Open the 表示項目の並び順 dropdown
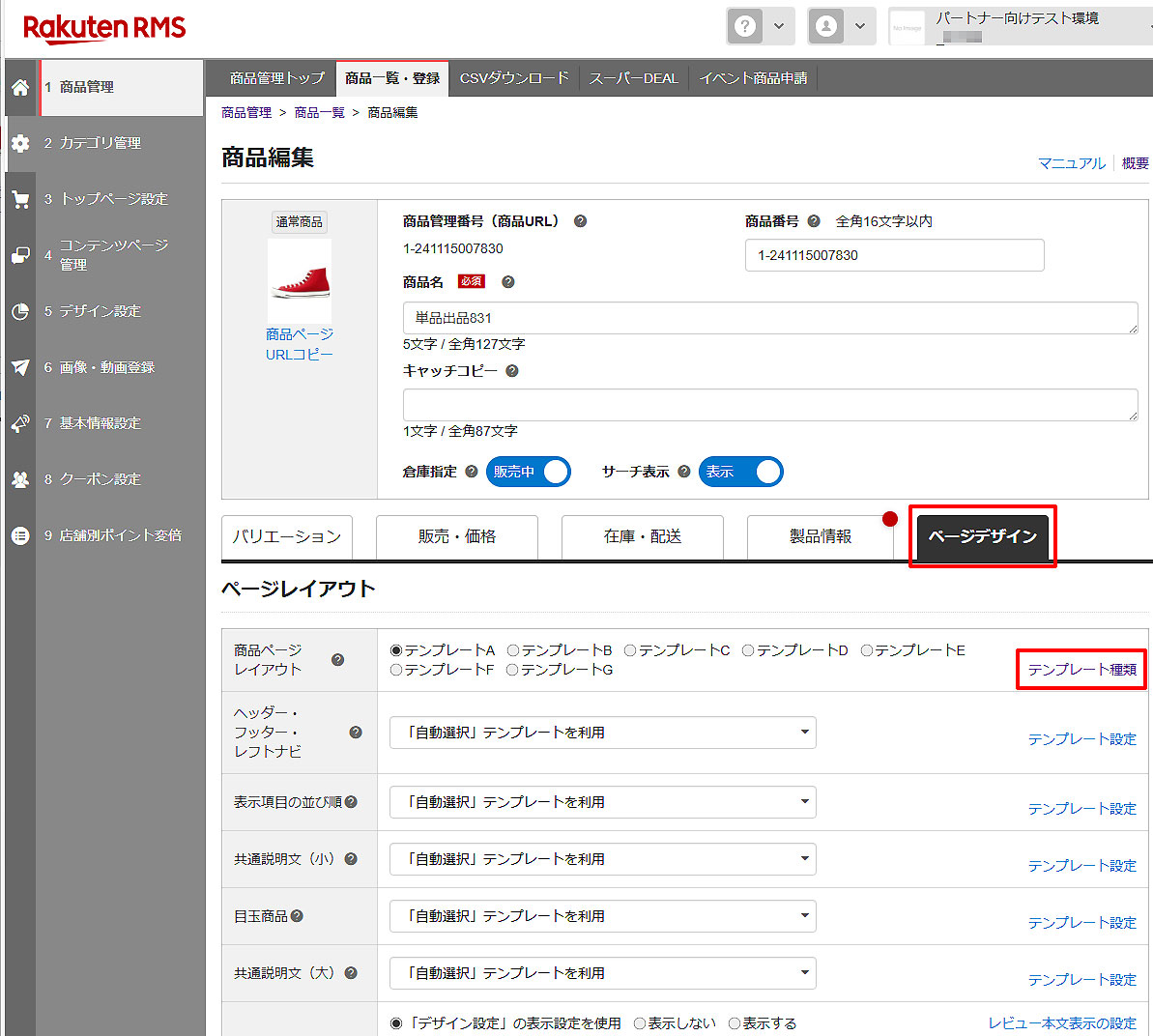This screenshot has height=1036, width=1153. [x=602, y=802]
